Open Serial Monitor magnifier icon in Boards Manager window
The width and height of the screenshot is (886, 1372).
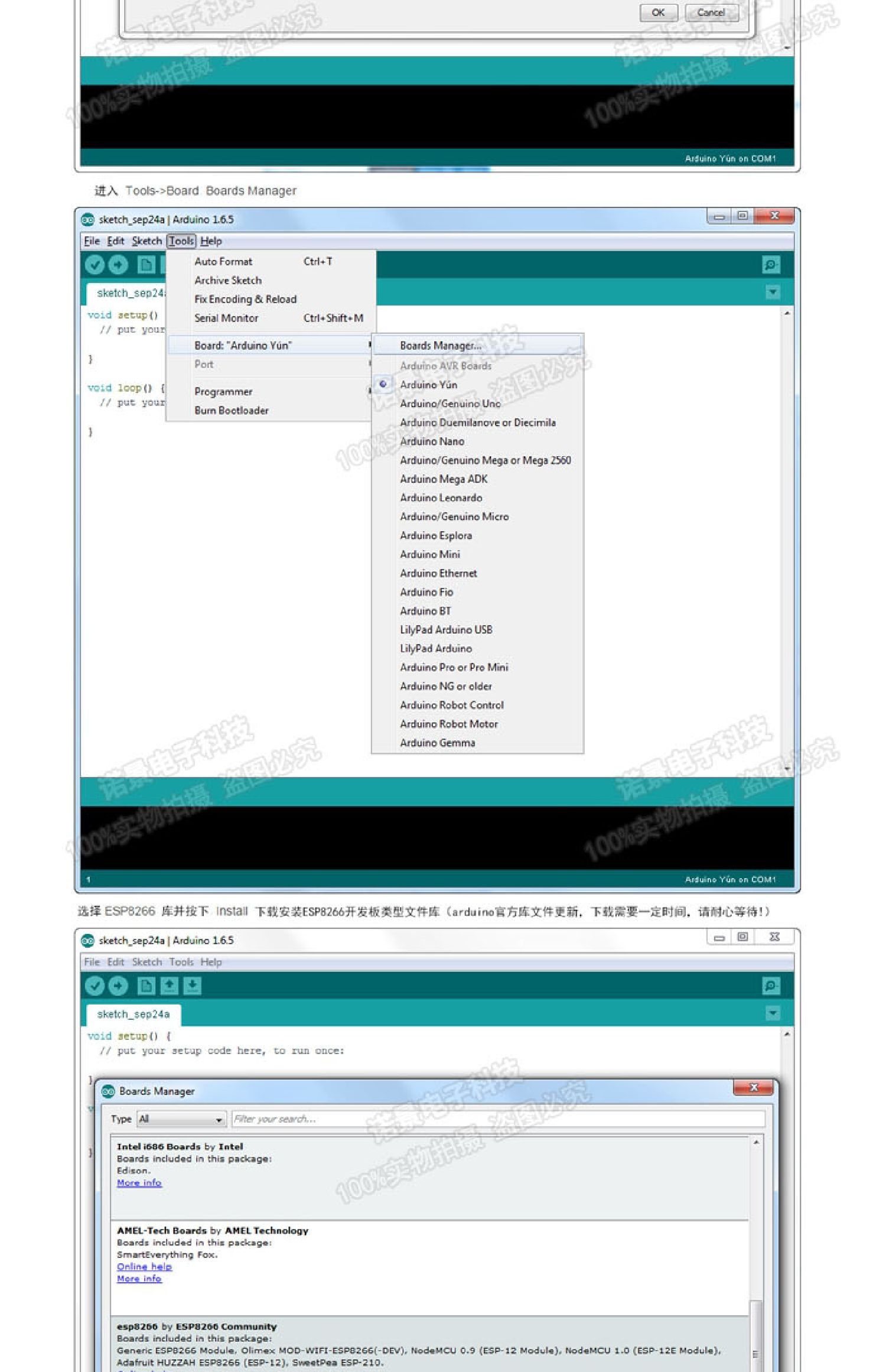[x=771, y=986]
